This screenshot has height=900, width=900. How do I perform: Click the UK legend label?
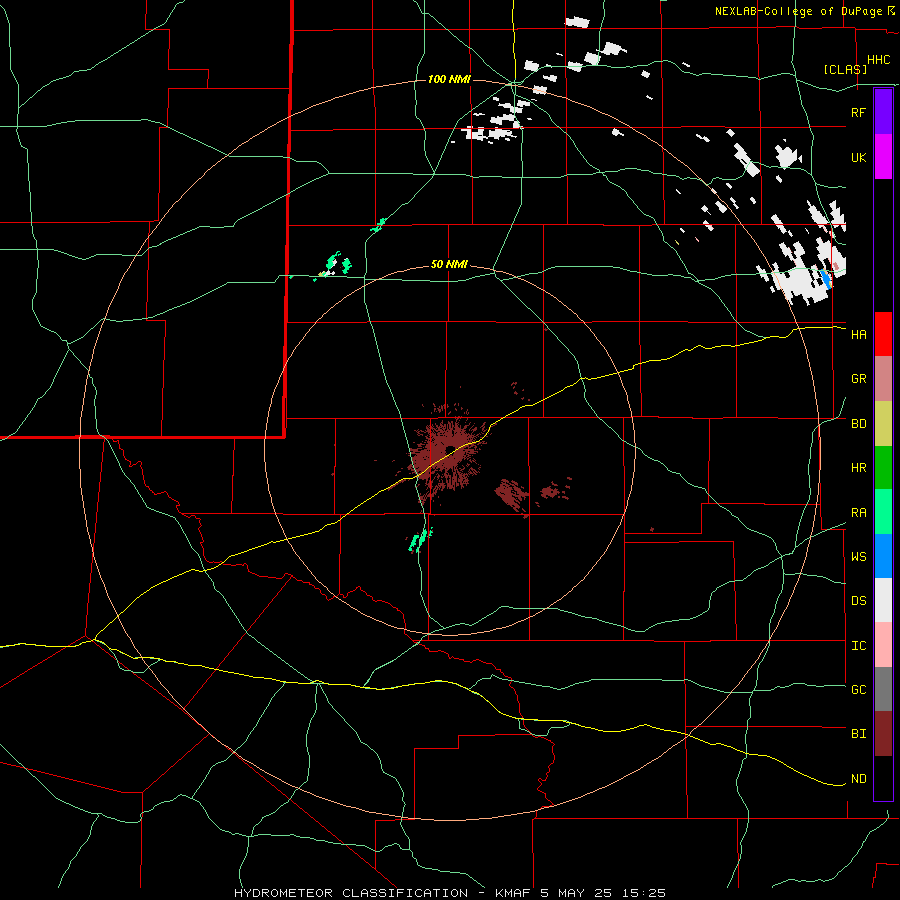click(858, 157)
